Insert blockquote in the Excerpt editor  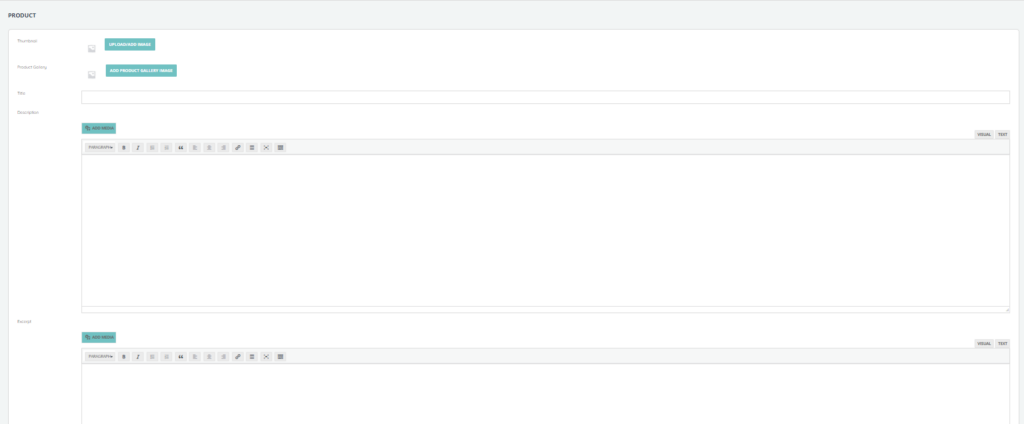pos(181,356)
